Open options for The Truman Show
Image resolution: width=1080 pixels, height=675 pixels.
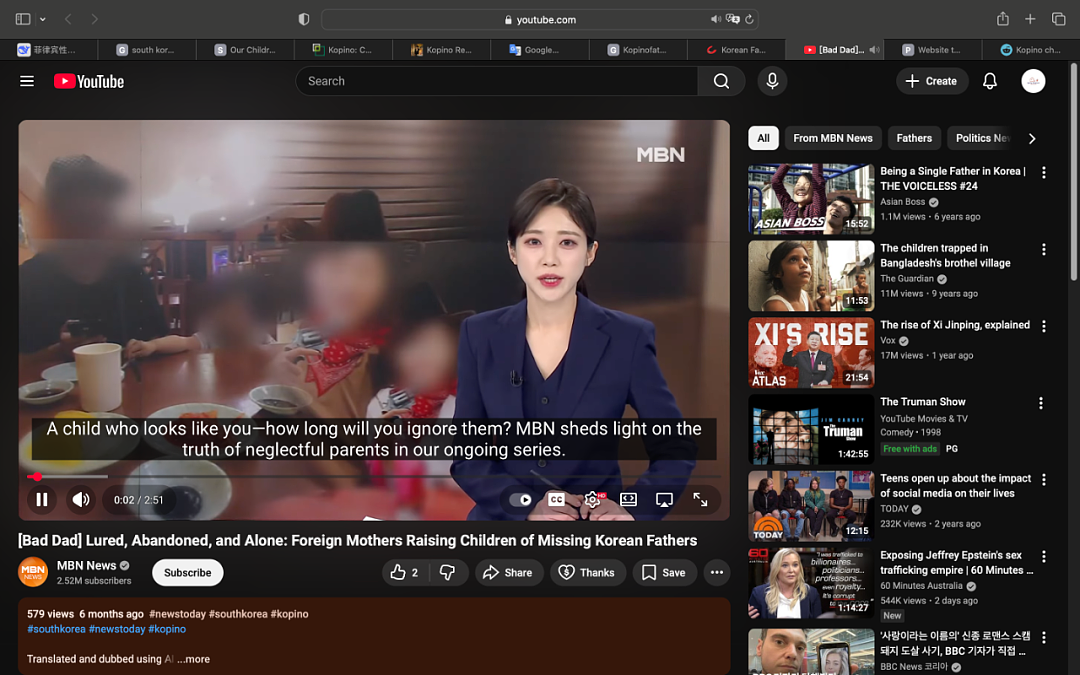[x=1041, y=403]
